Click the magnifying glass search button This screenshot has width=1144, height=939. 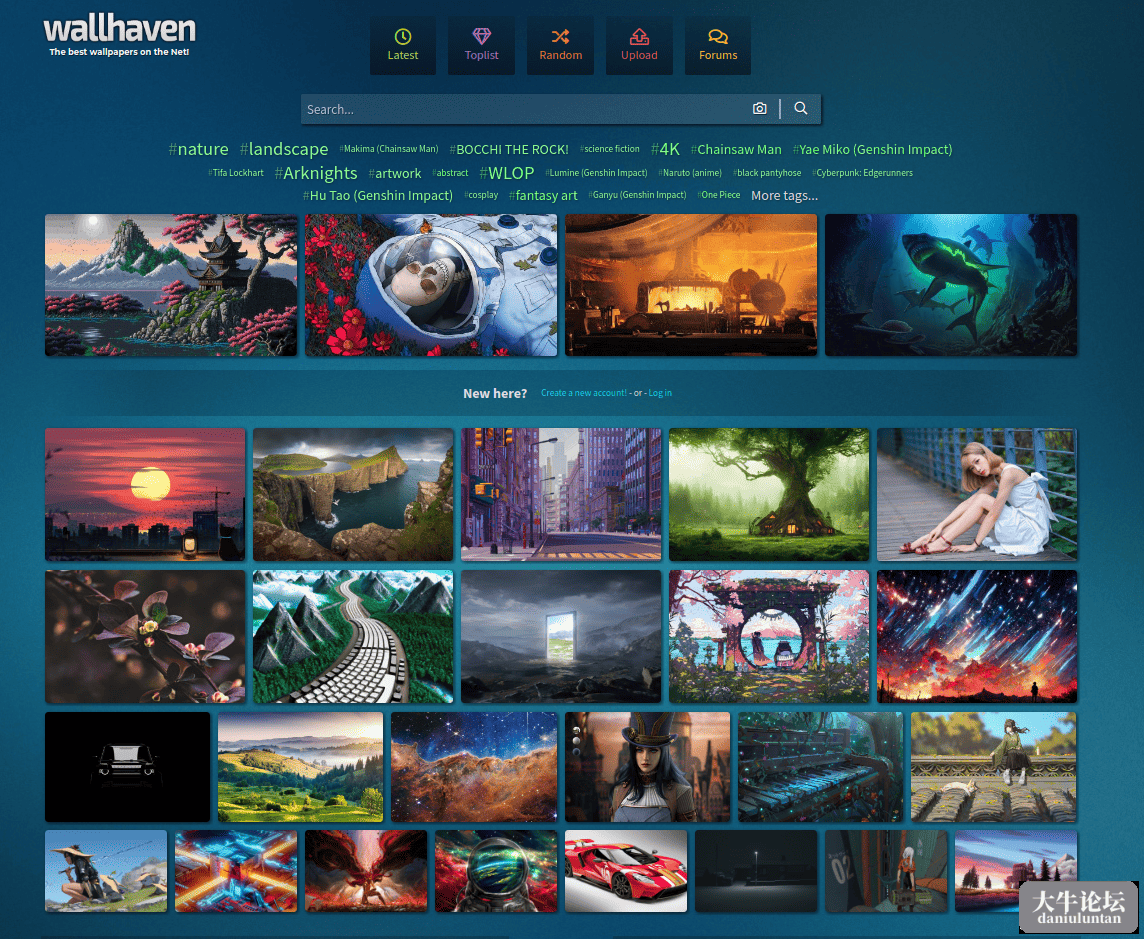coord(800,109)
